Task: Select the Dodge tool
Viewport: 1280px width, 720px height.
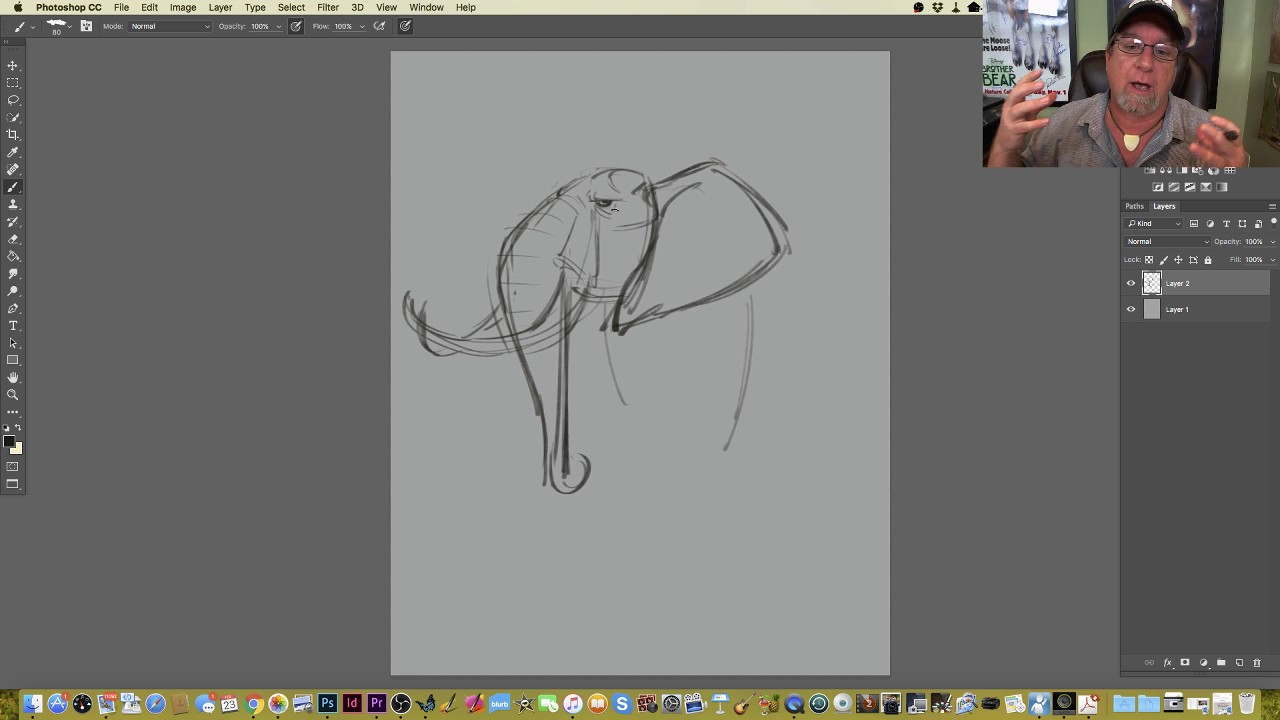Action: 13,291
